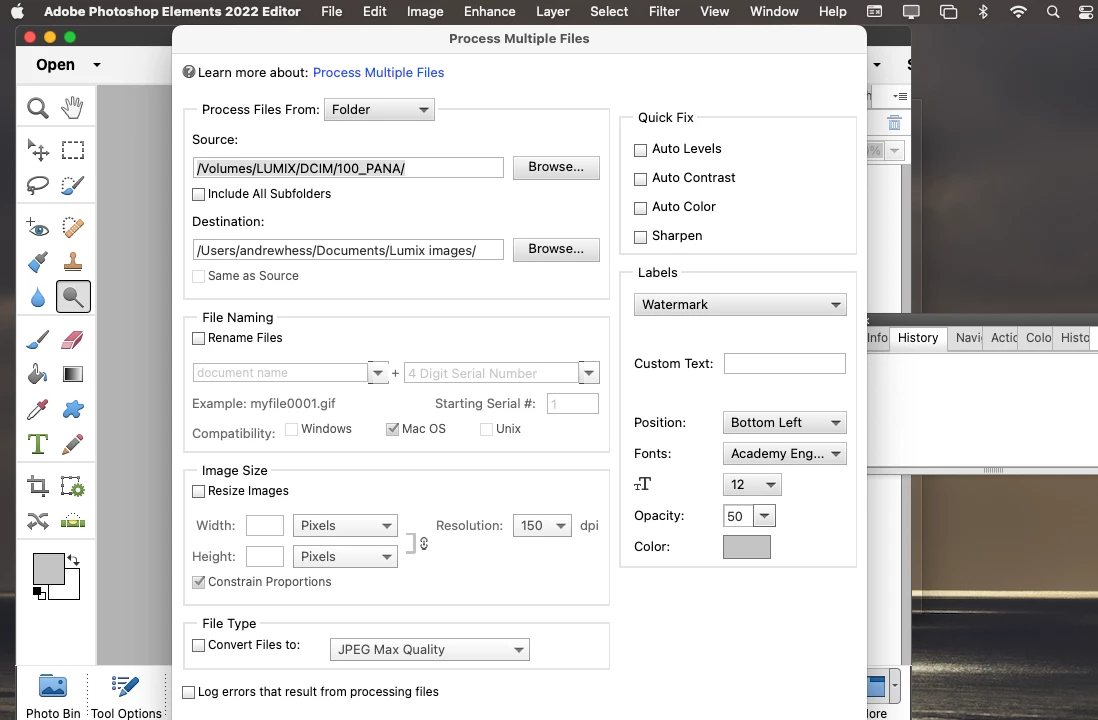Select the Gradient tool

tap(73, 374)
